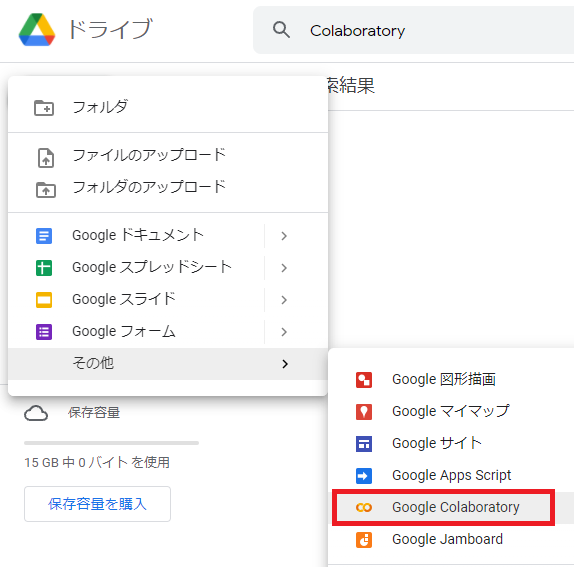Click the yellow Google Slides icon
Screen dimensions: 574x567
point(44,300)
